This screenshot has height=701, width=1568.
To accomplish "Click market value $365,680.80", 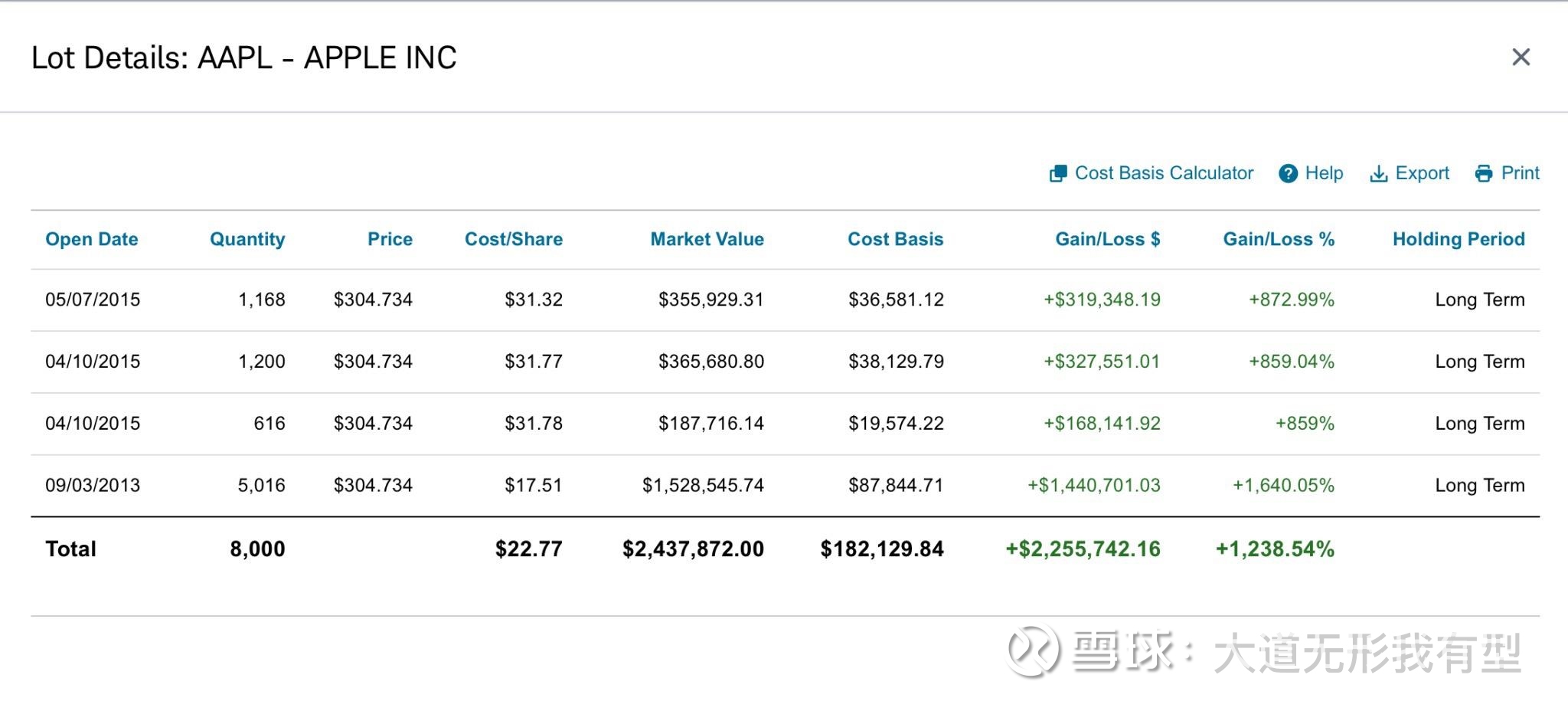I will tap(711, 362).
